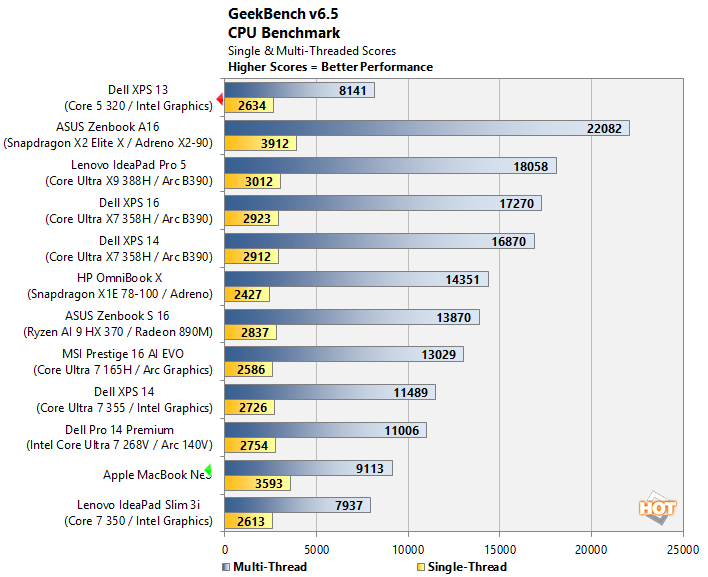Select "(Core Ultra 7 355 / Intel Graphics)"

coord(124,408)
